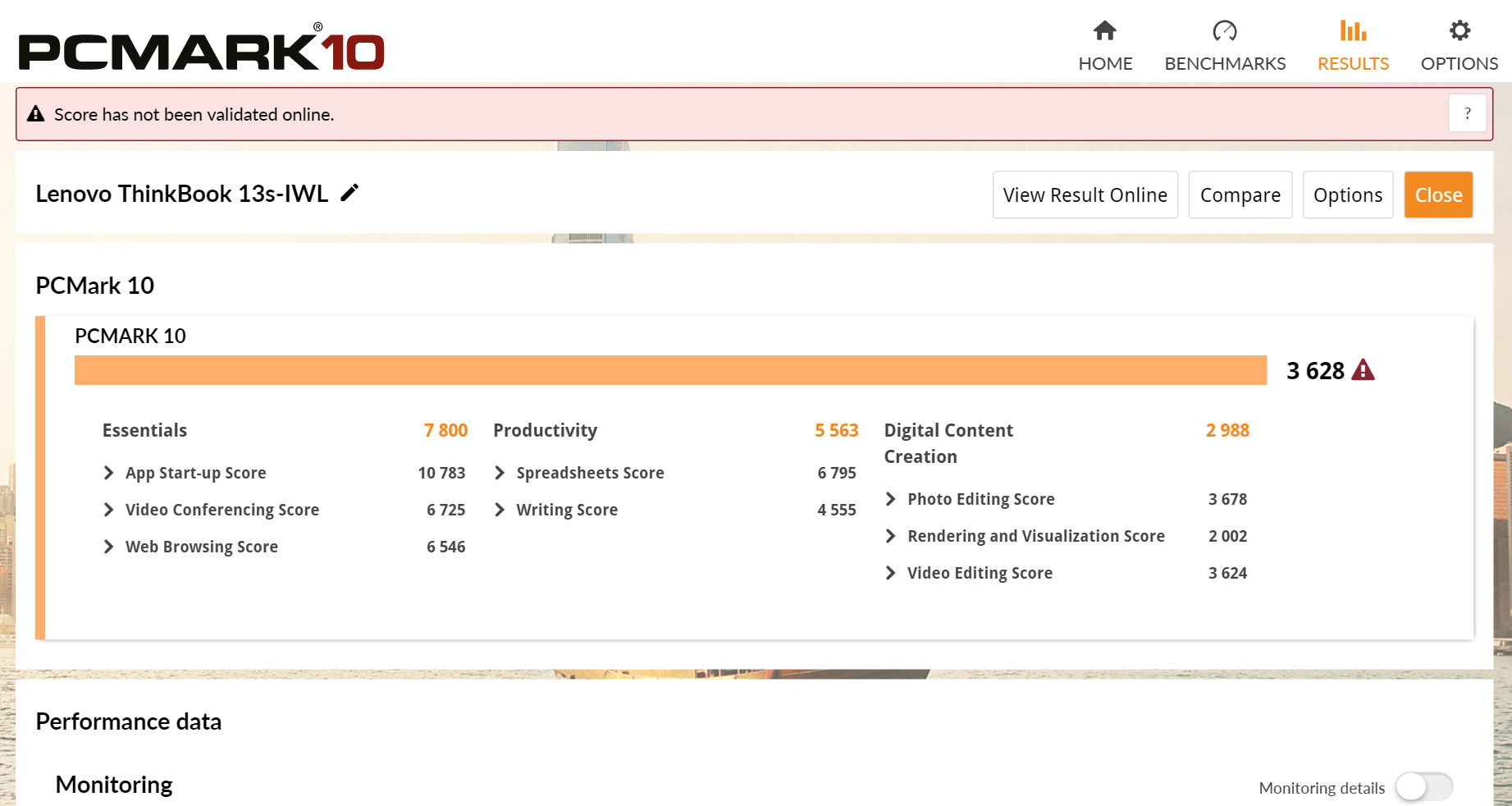Click the Results bar-chart icon

point(1353,31)
